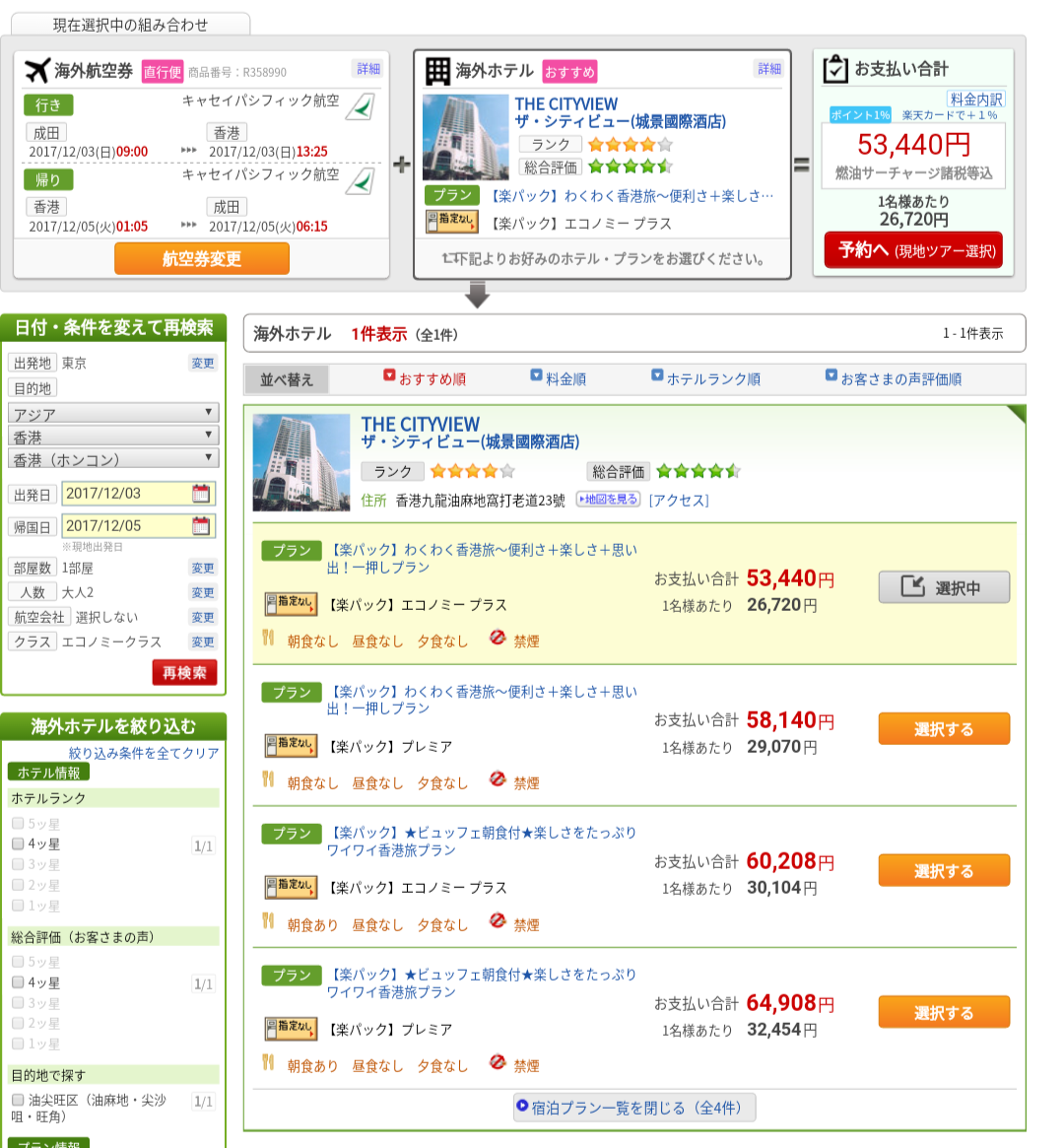Image resolution: width=1064 pixels, height=1148 pixels.
Task: Open calendar icon for 帰国日
Action: [201, 525]
